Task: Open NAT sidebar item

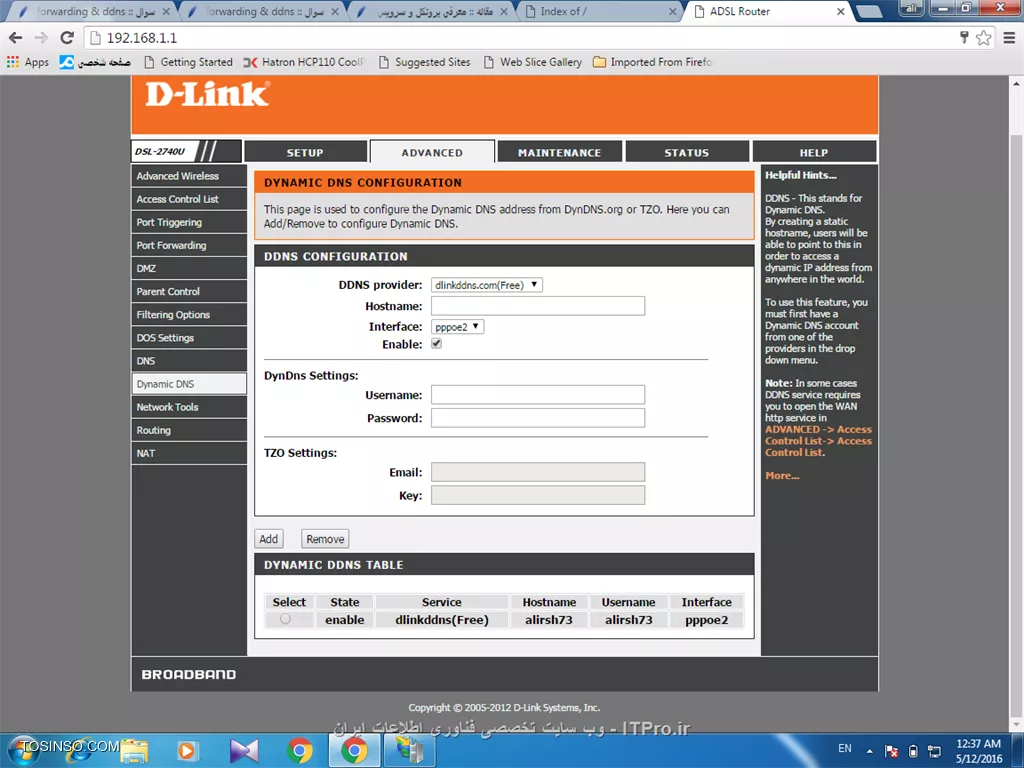Action: click(189, 453)
